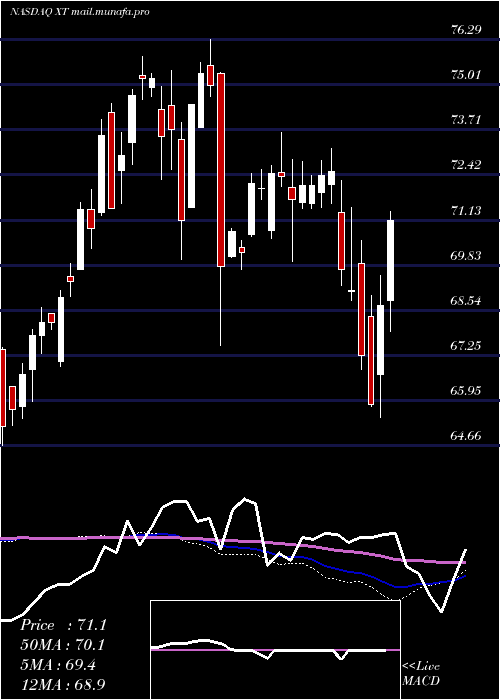
Task: Click the 68.54 price axis label
Action: click(466, 300)
